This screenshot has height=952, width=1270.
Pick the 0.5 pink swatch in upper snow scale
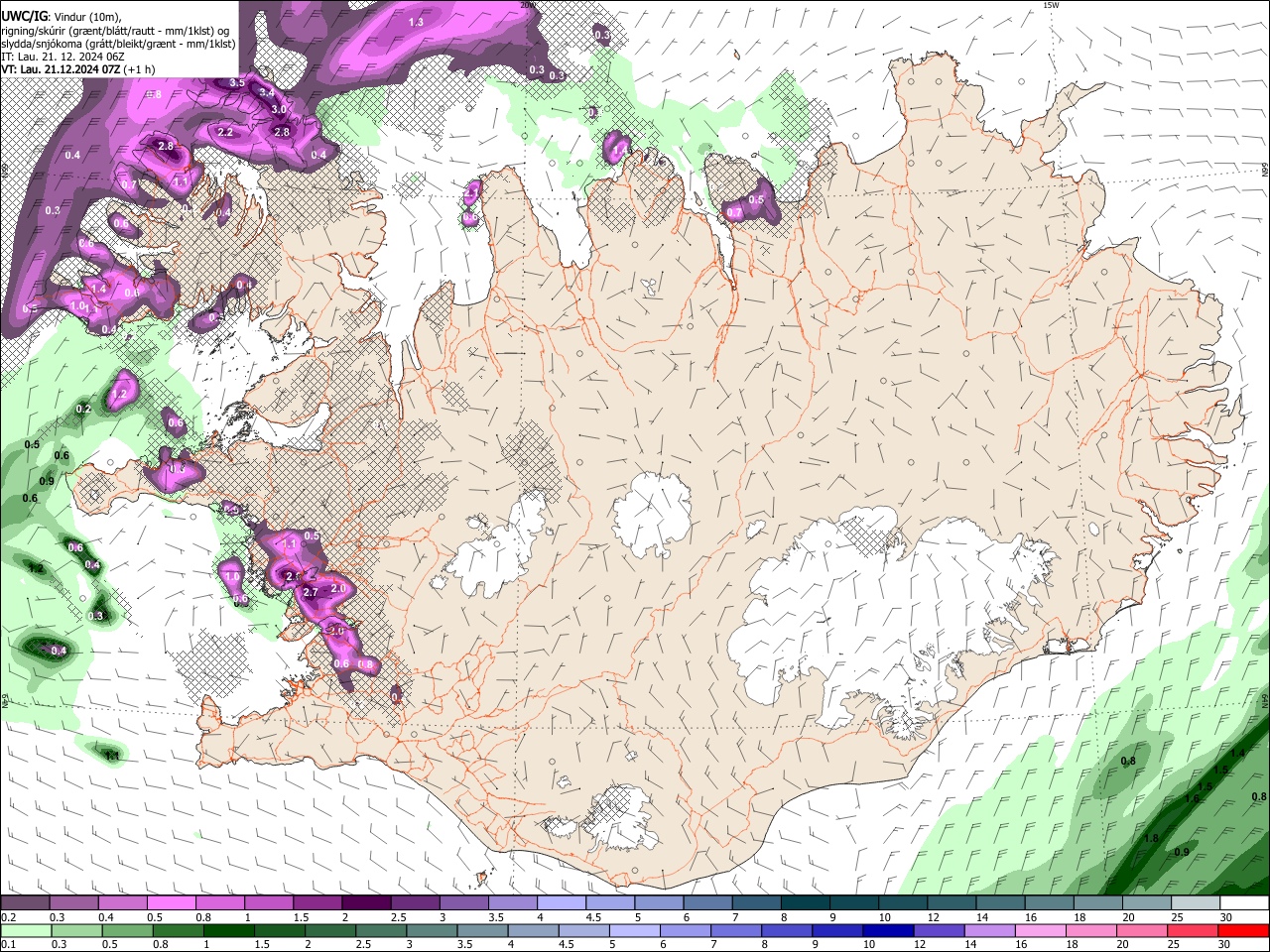[x=171, y=903]
